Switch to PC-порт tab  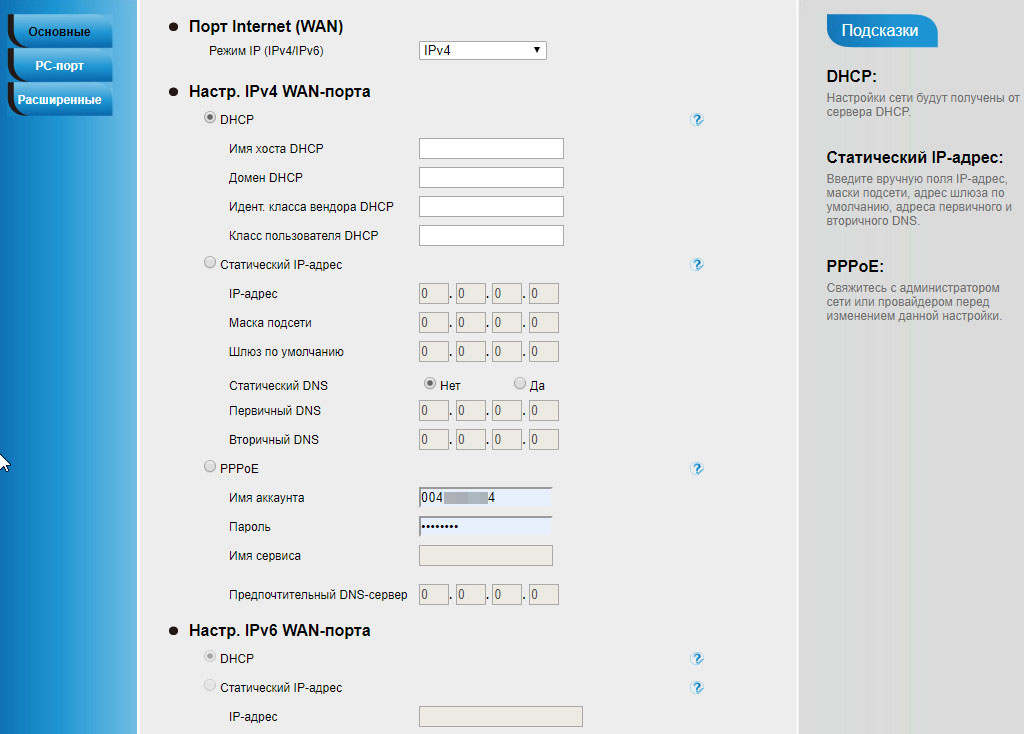(59, 66)
